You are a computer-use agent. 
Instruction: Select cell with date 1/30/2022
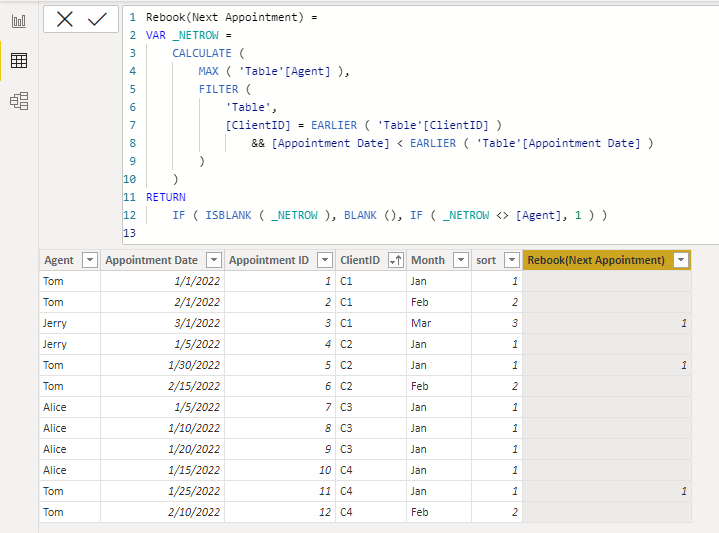click(x=162, y=365)
